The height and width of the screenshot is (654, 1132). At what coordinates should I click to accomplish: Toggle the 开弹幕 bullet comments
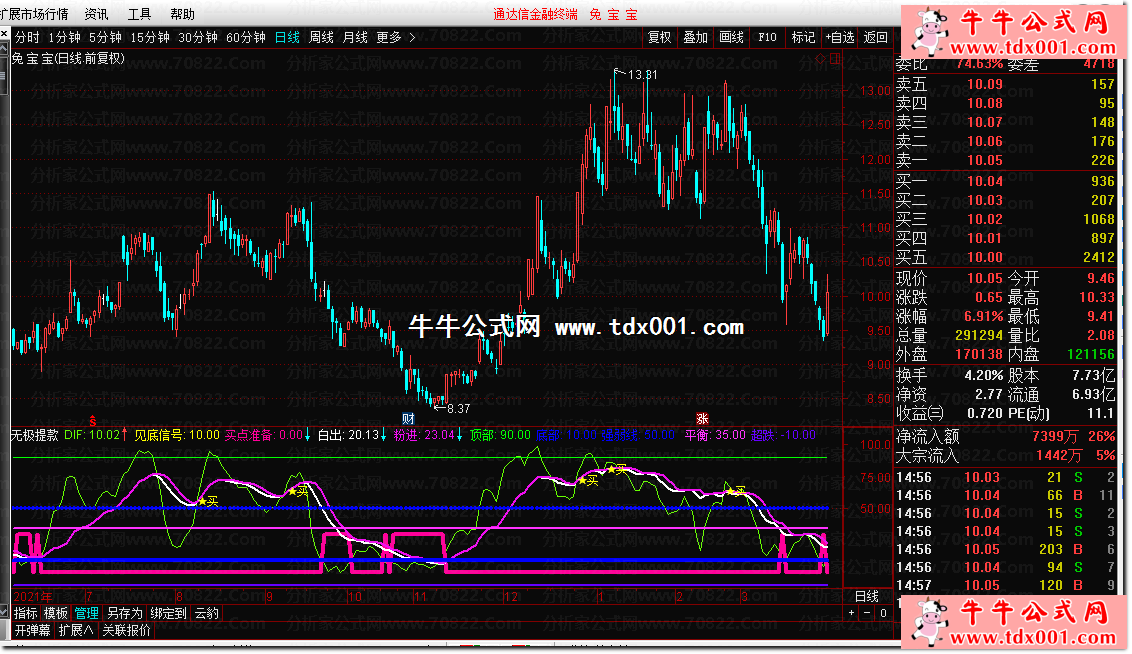(31, 630)
